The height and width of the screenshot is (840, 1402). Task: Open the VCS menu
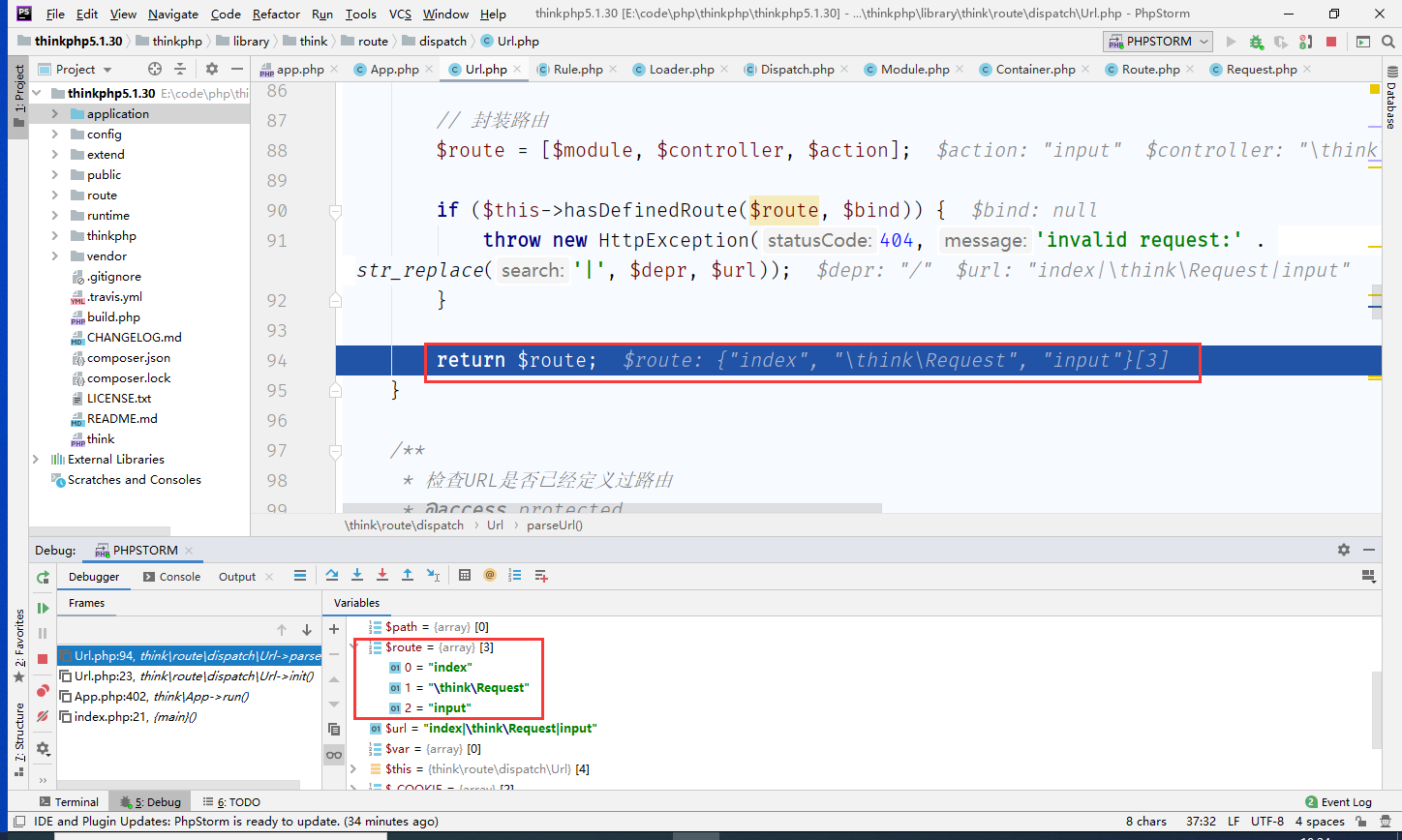coord(400,14)
